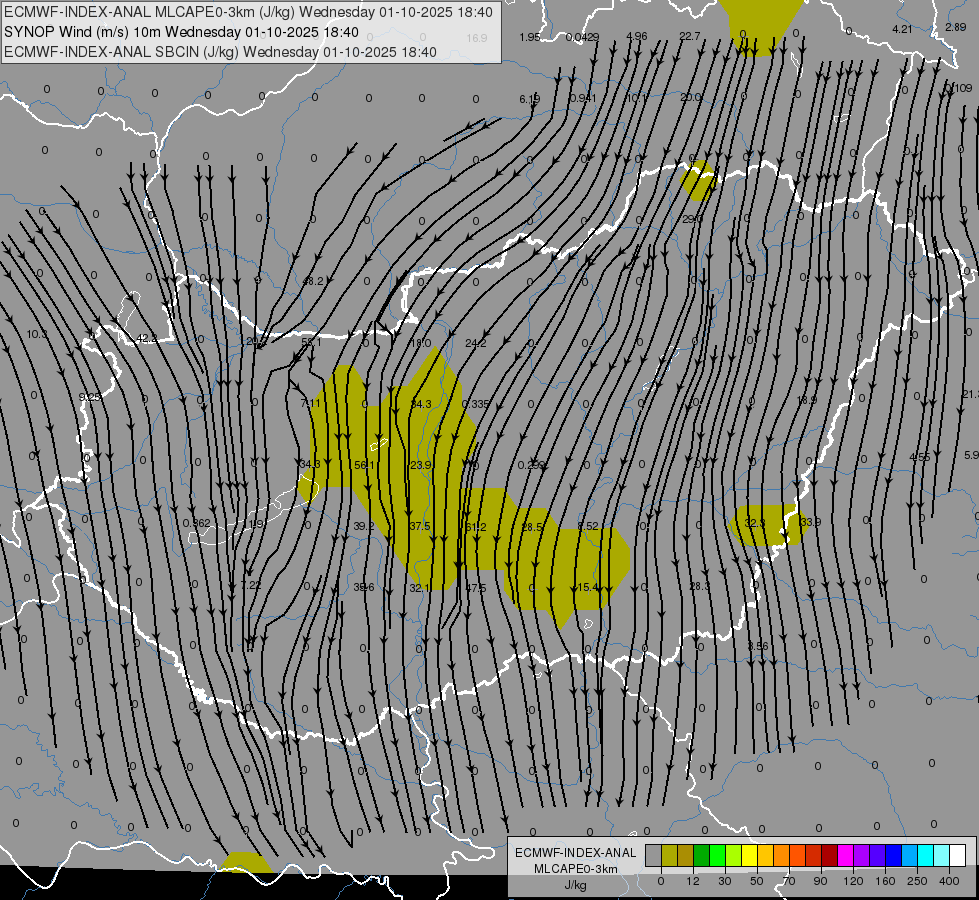The width and height of the screenshot is (979, 900).
Task: Click the map value 0.941
Action: click(583, 98)
